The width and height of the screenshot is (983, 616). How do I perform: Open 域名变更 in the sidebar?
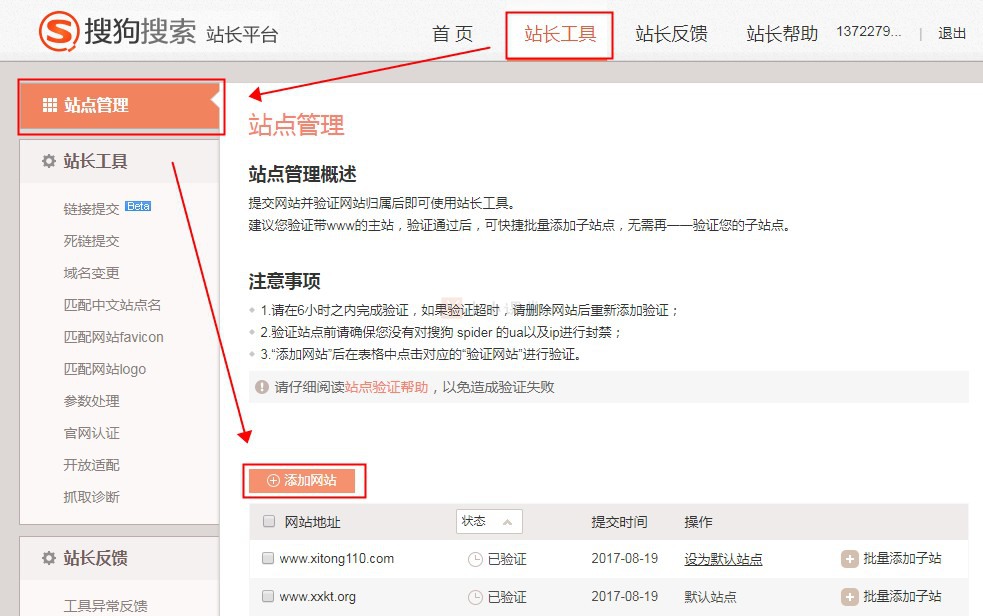point(91,273)
